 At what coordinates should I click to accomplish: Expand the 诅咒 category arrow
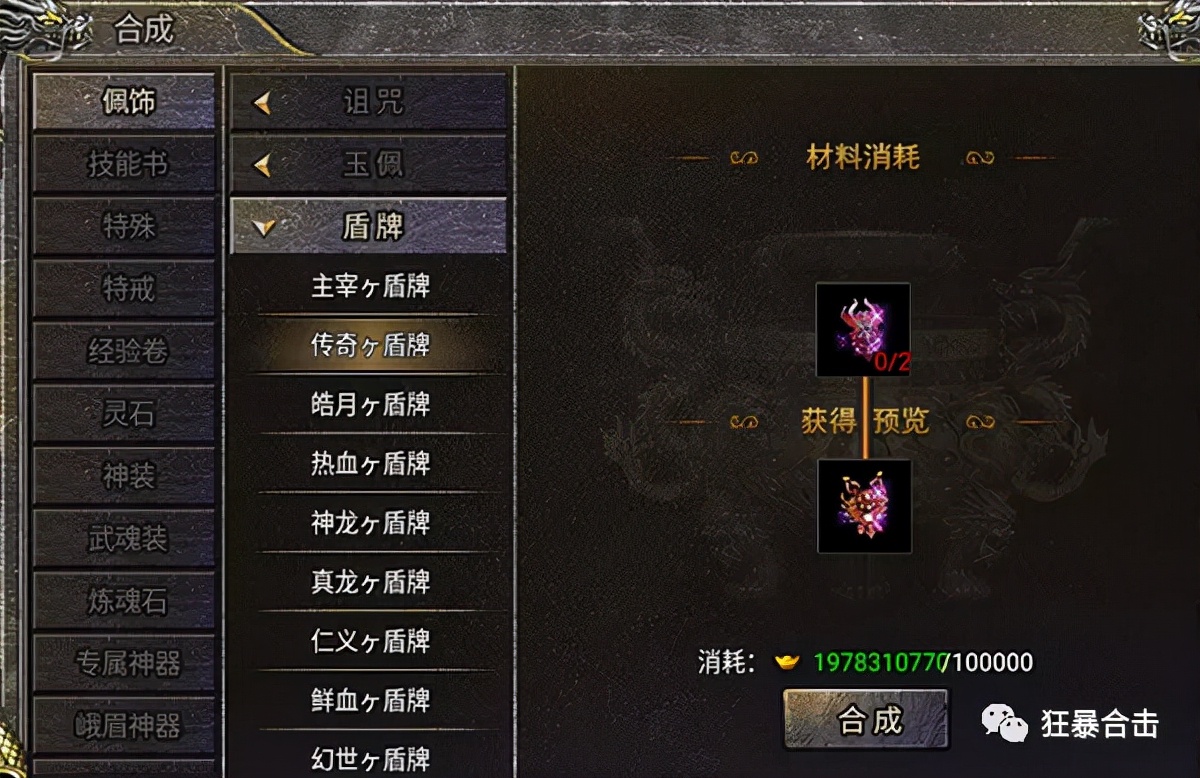pyautogui.click(x=262, y=102)
